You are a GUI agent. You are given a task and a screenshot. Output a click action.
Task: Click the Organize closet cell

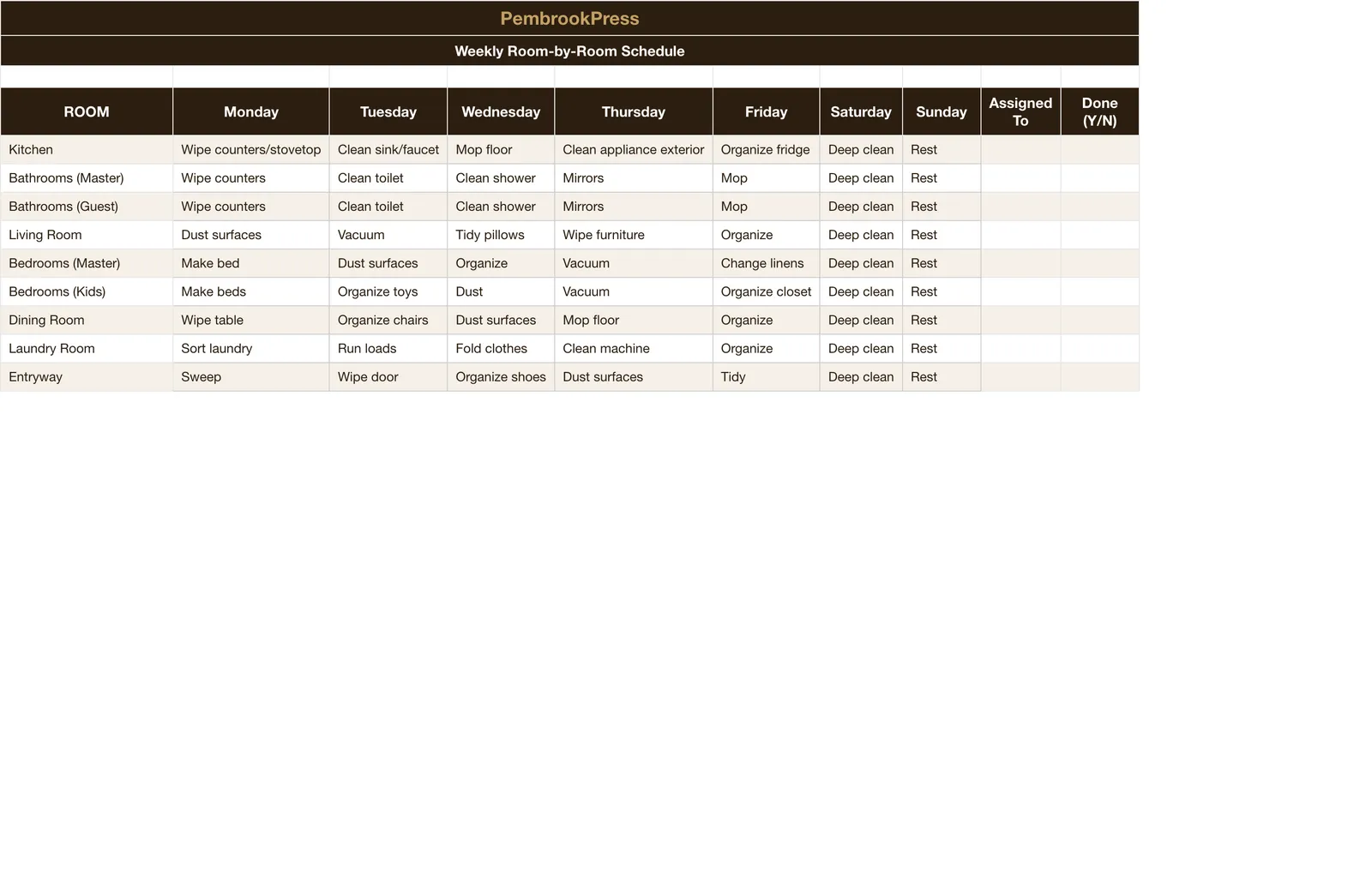[766, 291]
